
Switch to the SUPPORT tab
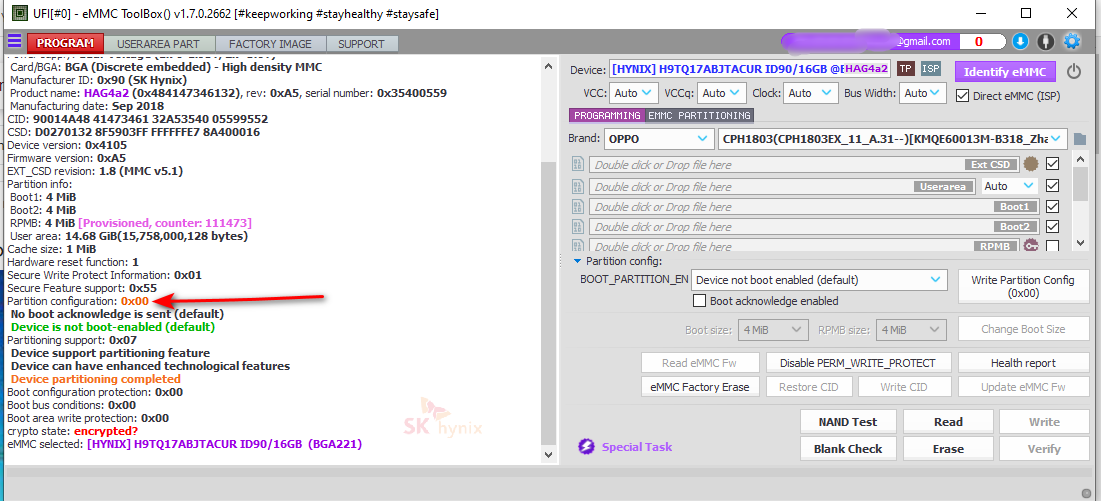362,44
